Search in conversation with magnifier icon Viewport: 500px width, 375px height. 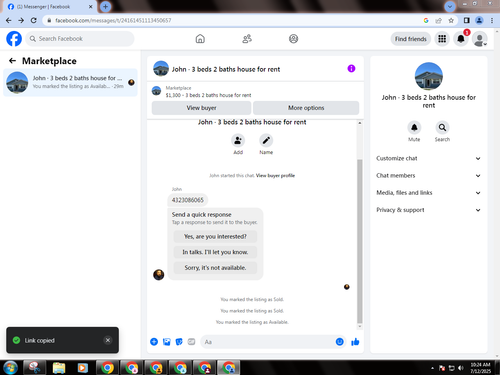[x=442, y=128]
